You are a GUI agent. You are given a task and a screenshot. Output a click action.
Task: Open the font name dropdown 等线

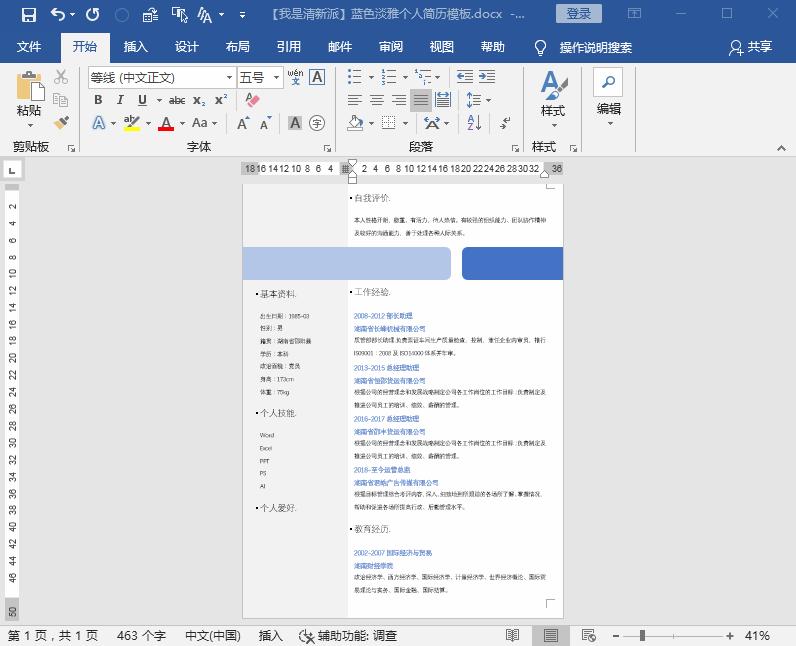click(x=228, y=77)
